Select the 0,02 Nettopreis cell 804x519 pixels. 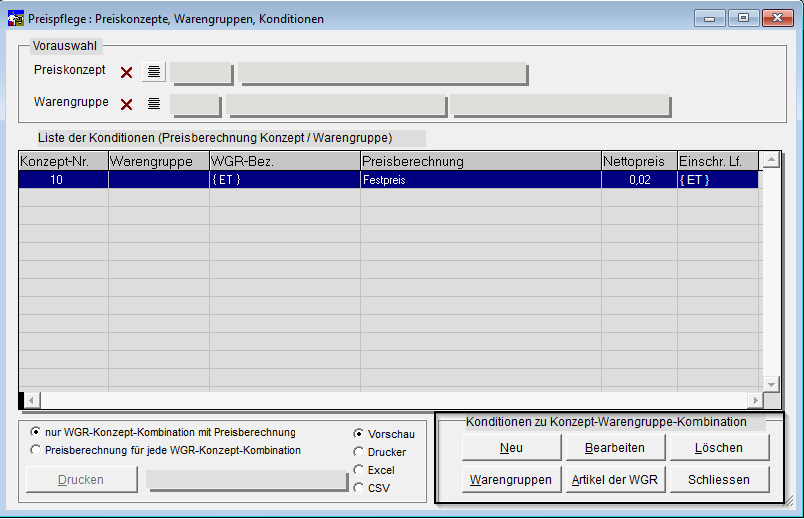639,179
